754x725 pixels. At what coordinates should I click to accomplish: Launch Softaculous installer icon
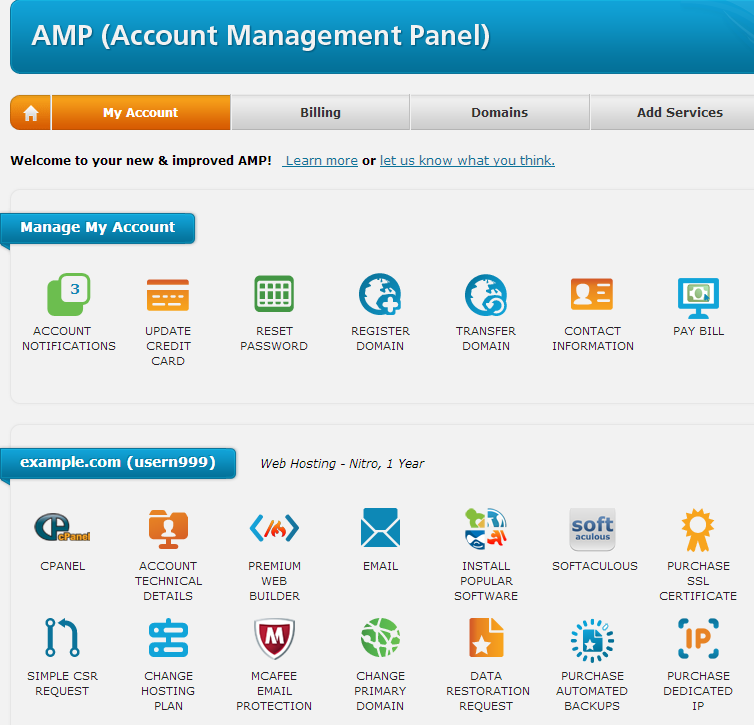coord(593,529)
